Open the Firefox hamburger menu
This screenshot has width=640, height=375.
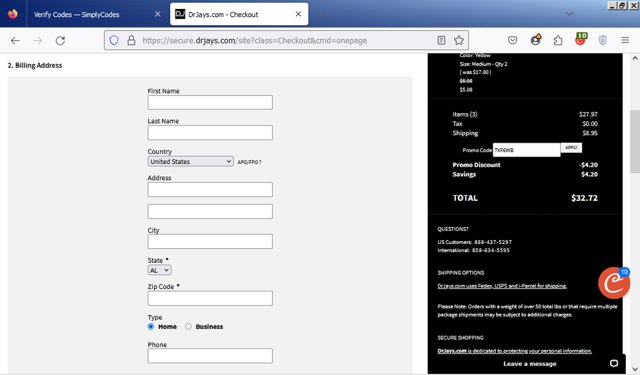[x=625, y=40]
